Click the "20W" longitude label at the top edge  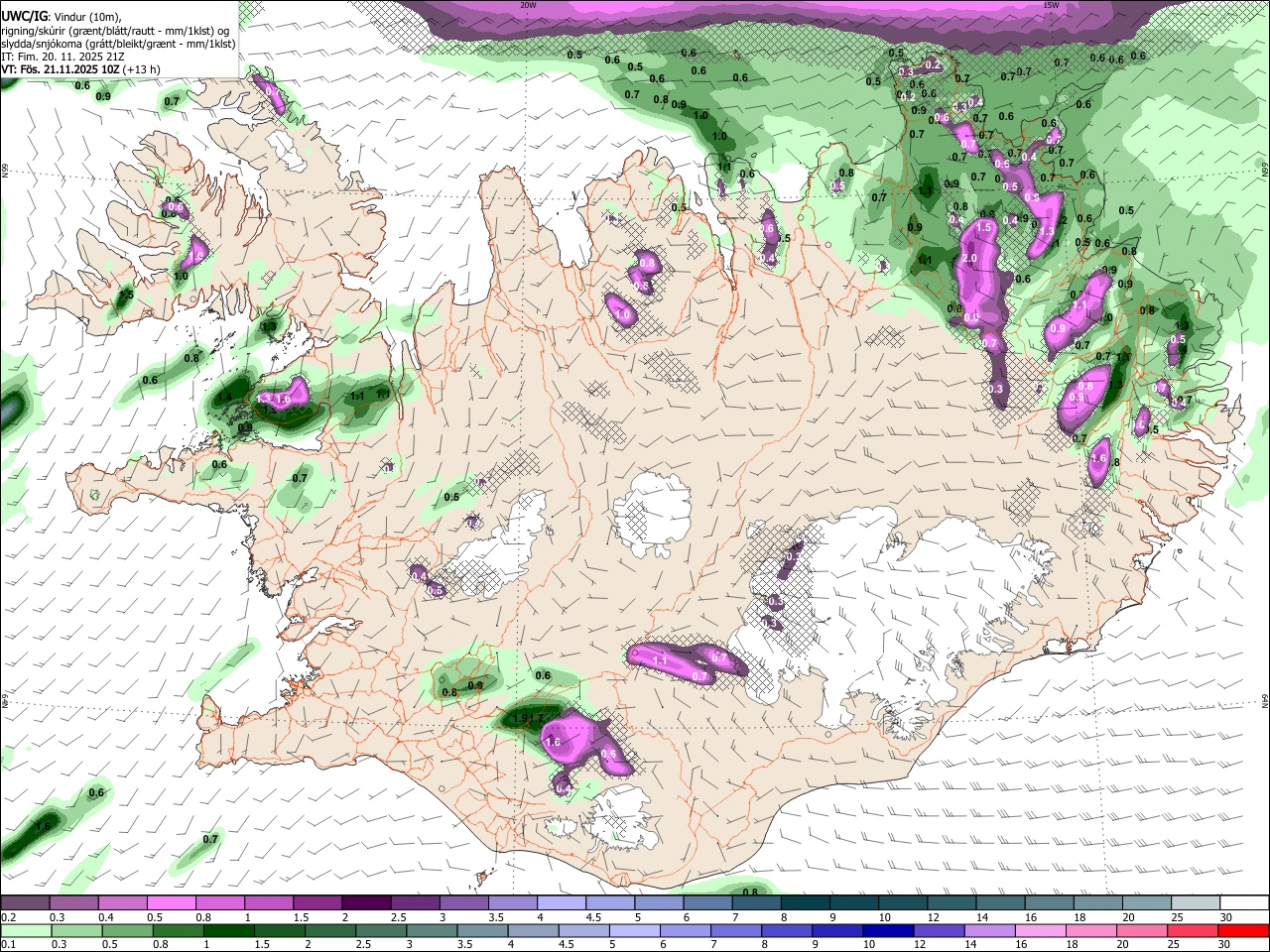click(528, 5)
